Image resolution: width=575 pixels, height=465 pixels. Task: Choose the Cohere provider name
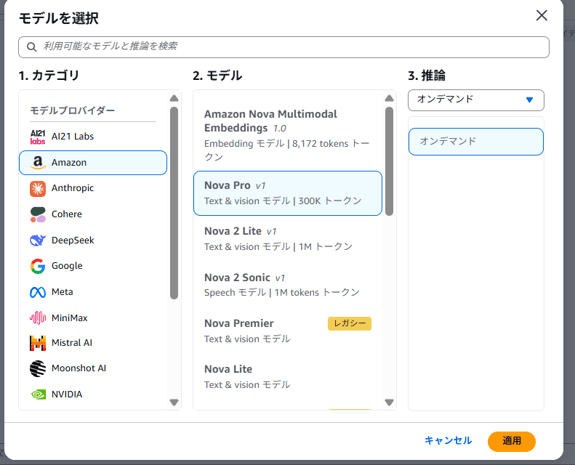click(x=67, y=214)
